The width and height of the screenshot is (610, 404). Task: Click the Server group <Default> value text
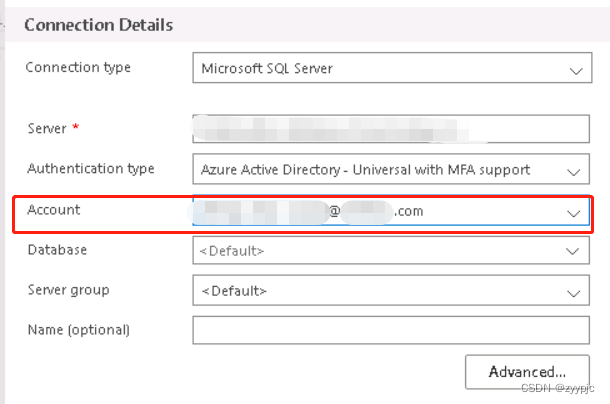pyautogui.click(x=234, y=291)
